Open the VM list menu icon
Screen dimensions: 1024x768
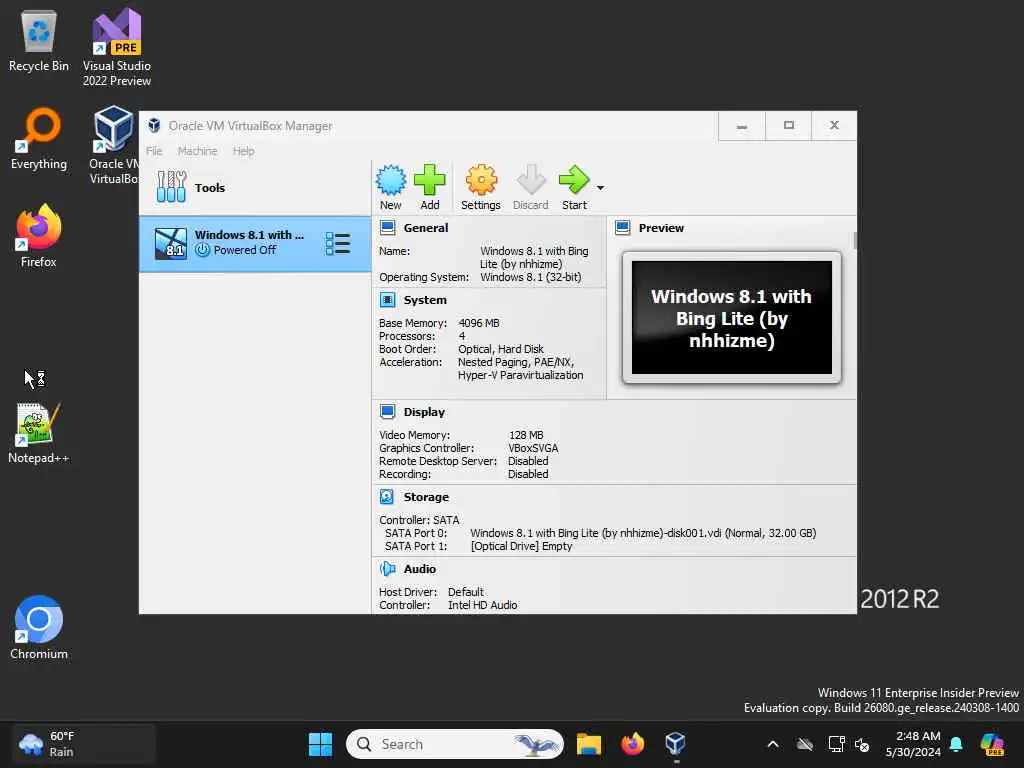coord(338,244)
